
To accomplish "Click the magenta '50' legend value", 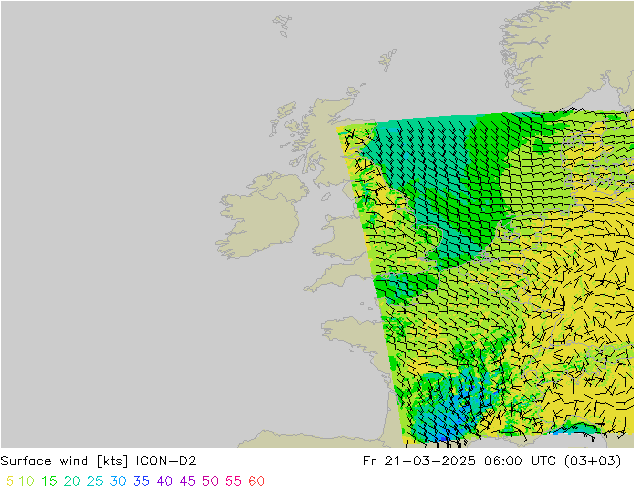I will tap(210, 481).
